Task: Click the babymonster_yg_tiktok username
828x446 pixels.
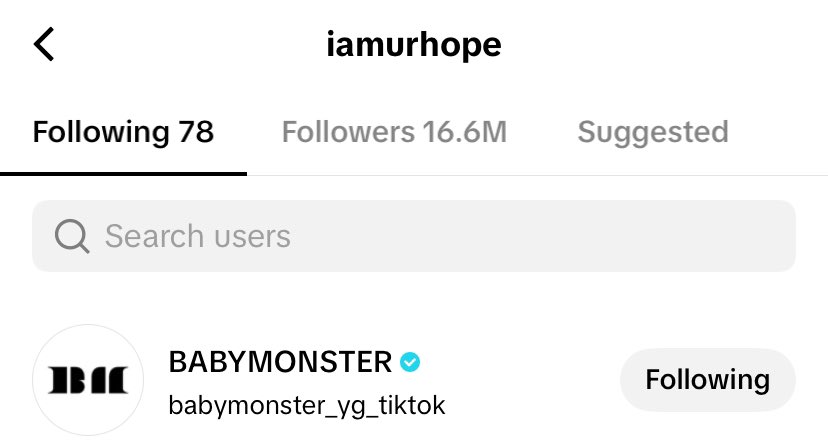Action: 307,406
